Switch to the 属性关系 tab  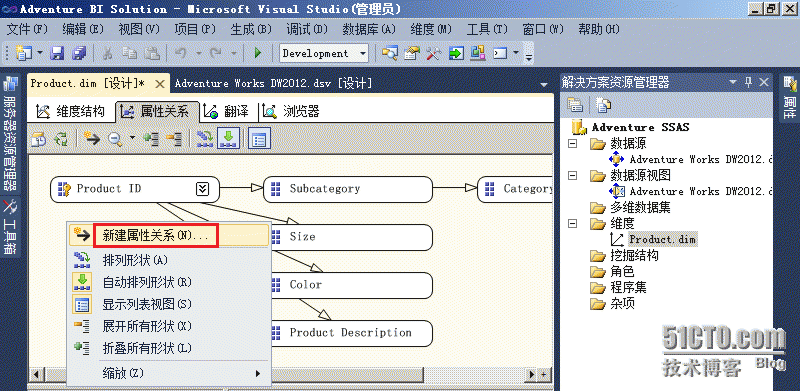pyautogui.click(x=158, y=111)
